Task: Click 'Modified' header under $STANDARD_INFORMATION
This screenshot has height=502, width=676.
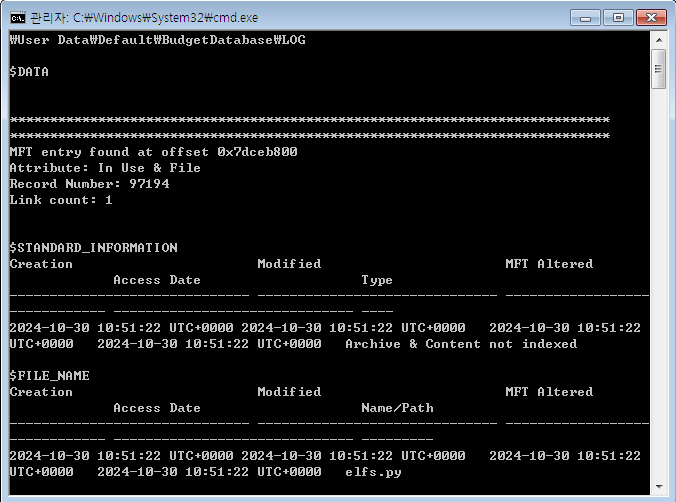Action: coord(289,264)
